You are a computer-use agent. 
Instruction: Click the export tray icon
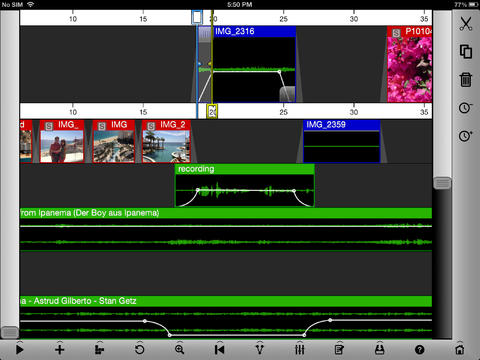380,349
